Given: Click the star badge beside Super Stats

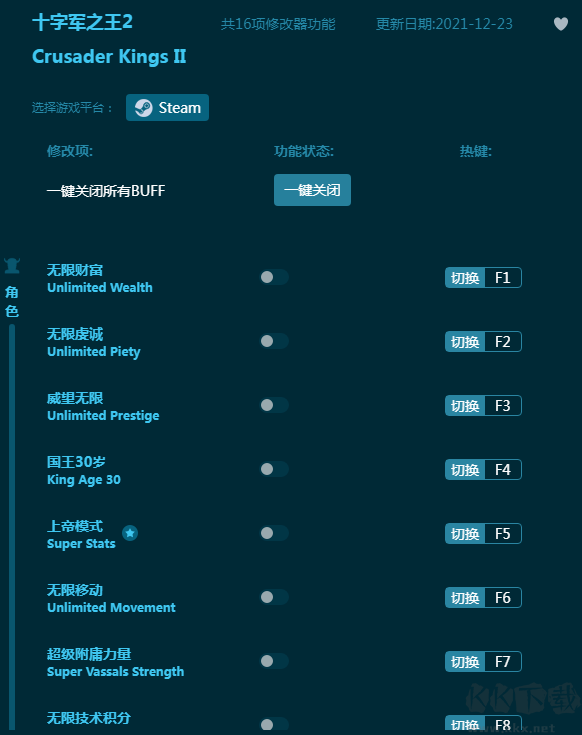Looking at the screenshot, I should pos(130,533).
